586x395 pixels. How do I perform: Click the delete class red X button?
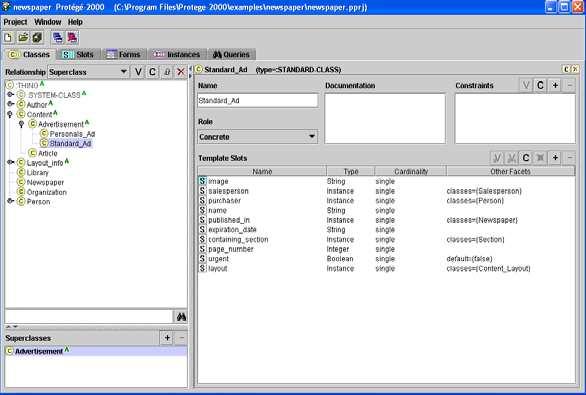click(181, 72)
